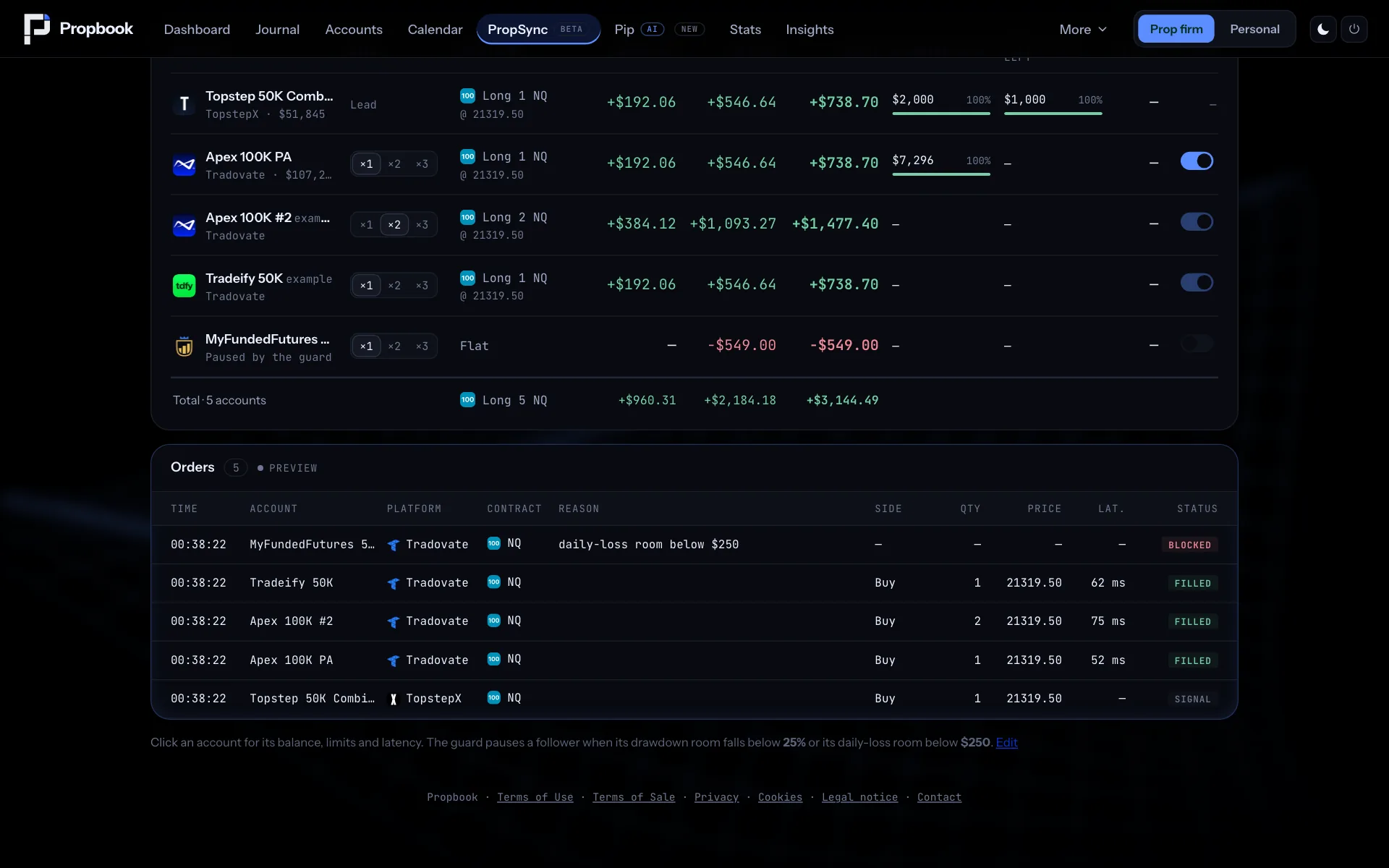The width and height of the screenshot is (1389, 868).
Task: Open the Accounts tab
Action: (x=354, y=29)
